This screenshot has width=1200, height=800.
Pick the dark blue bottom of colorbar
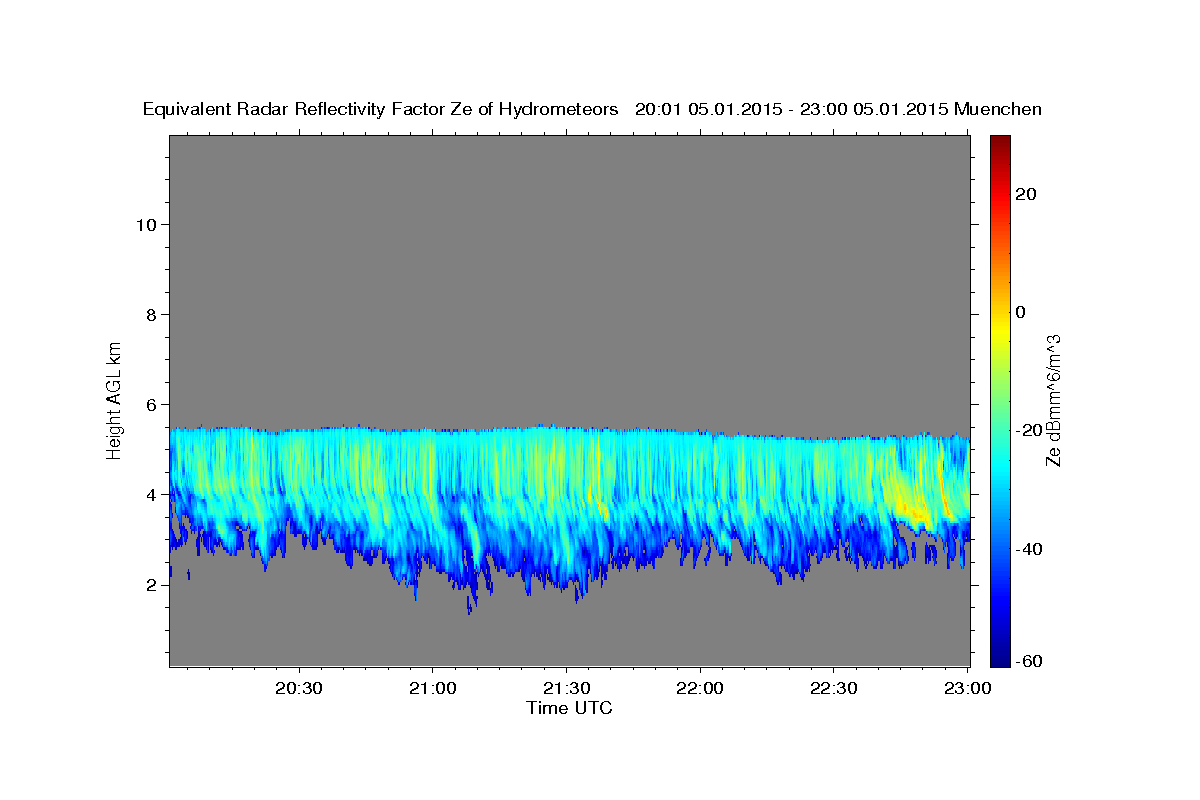pos(999,658)
